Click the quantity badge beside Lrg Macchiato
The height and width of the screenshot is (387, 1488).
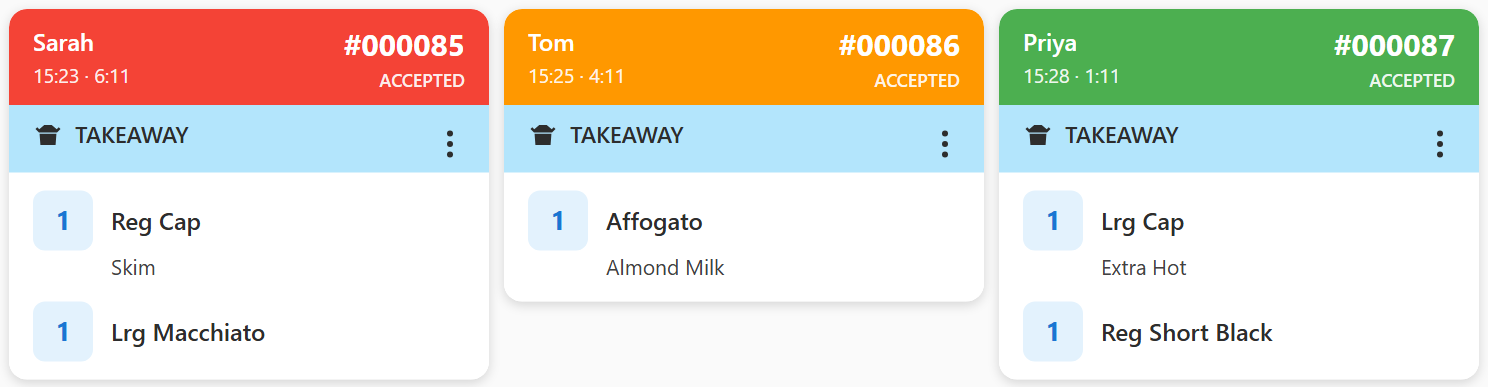tap(63, 332)
